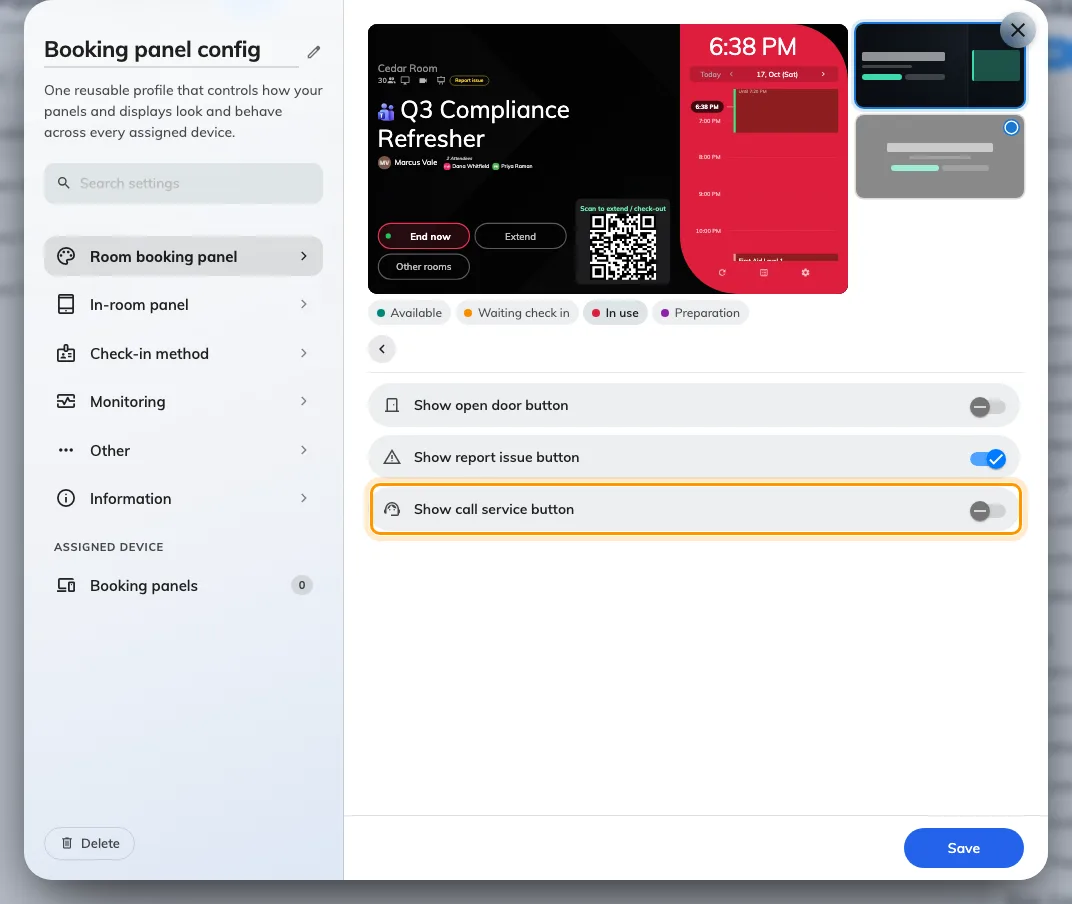Click Extend button in preview
This screenshot has width=1072, height=904.
click(x=520, y=237)
